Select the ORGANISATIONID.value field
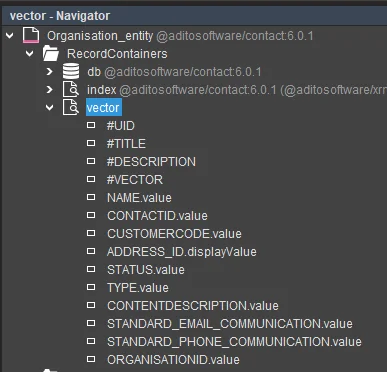 tap(173, 360)
